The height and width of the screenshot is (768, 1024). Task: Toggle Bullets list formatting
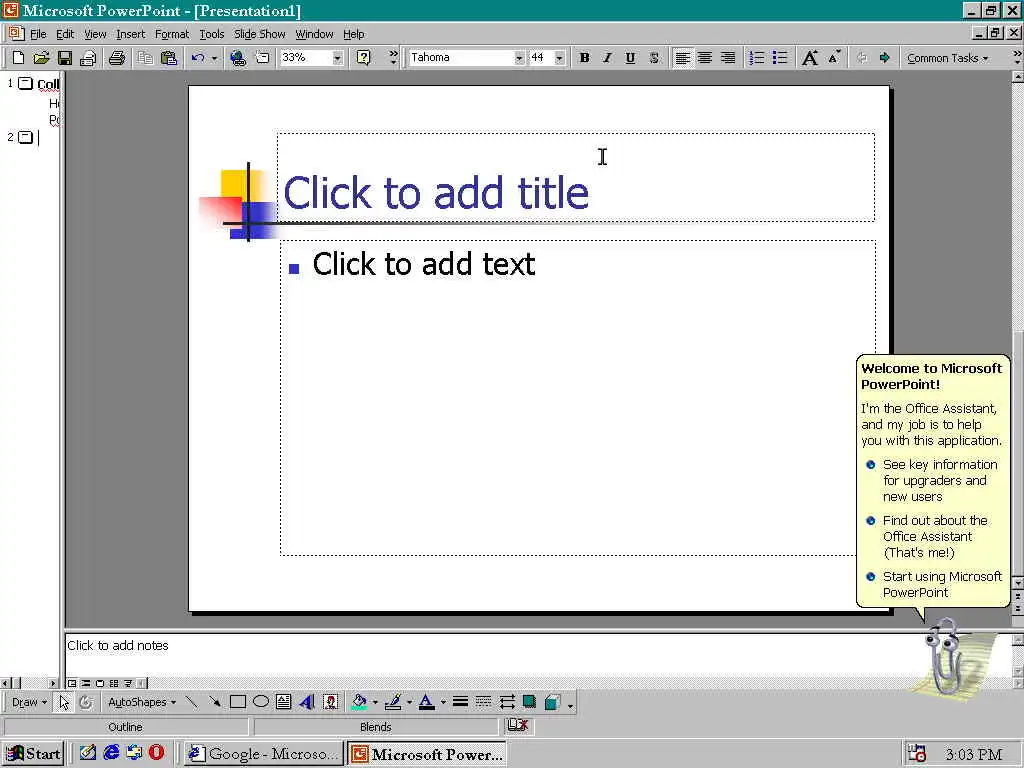click(780, 58)
